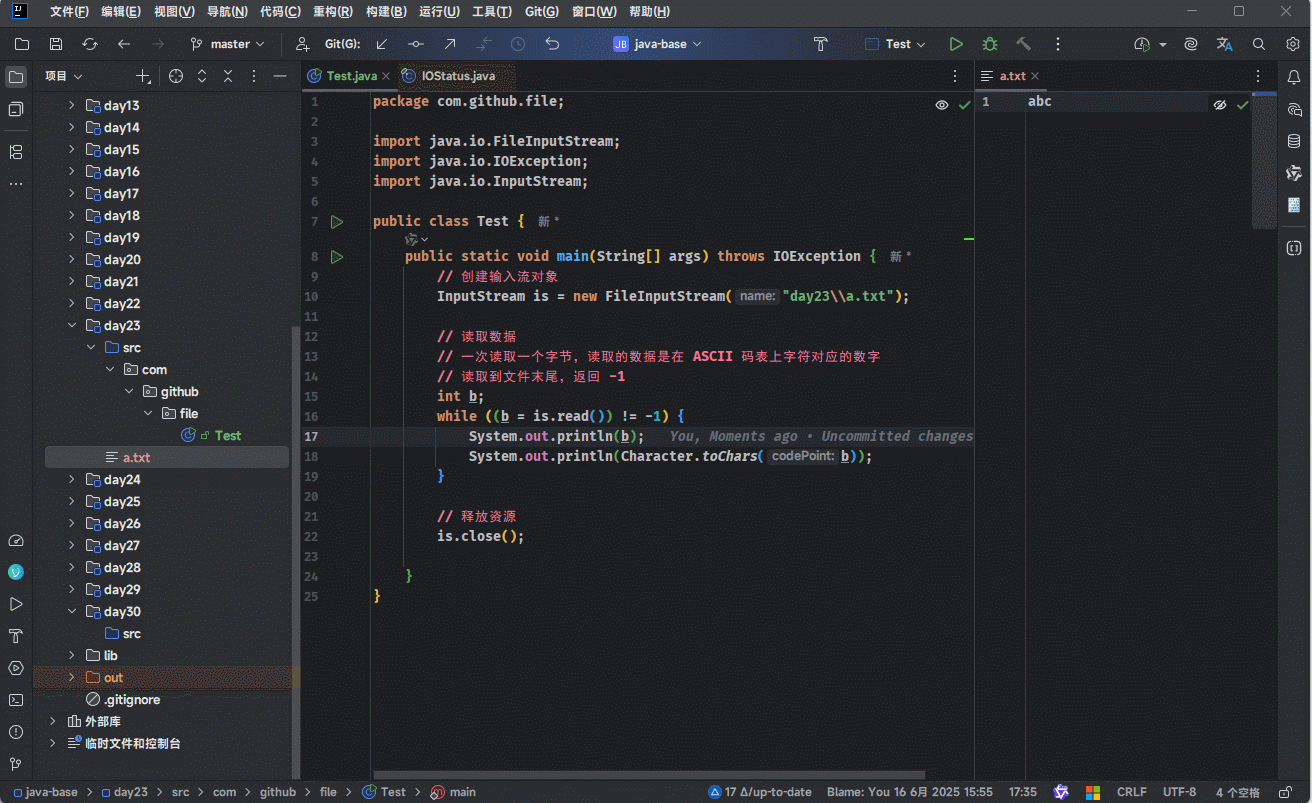
Task: Click the Build hammer icon
Action: click(1023, 44)
